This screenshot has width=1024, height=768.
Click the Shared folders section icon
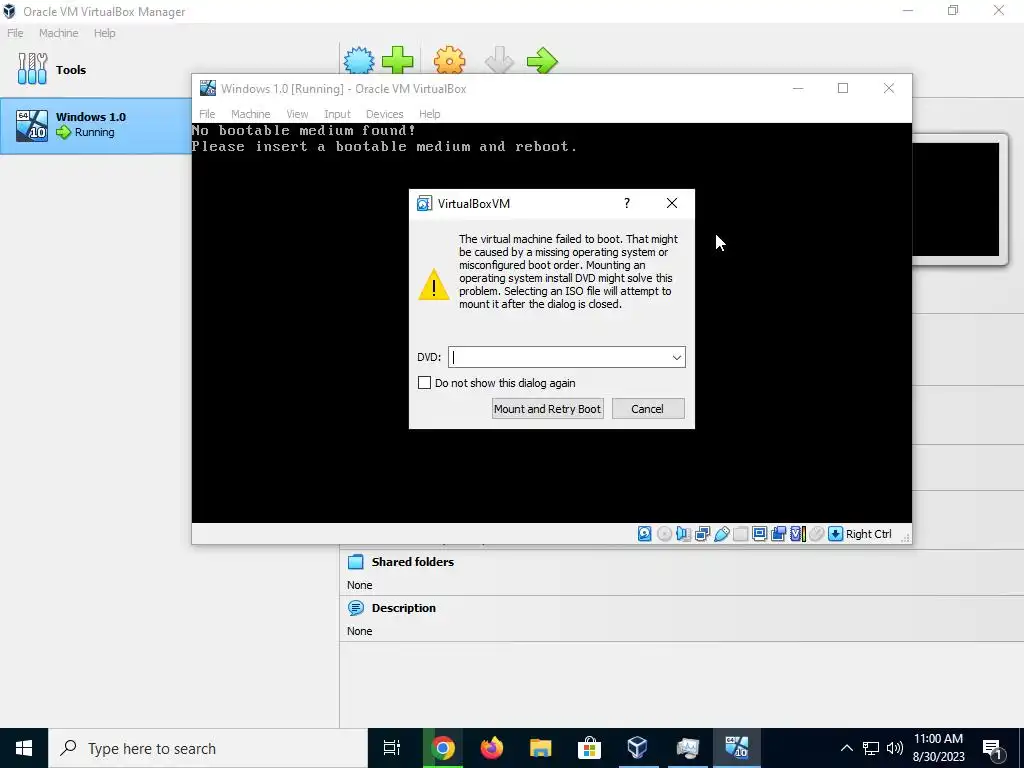click(x=355, y=562)
